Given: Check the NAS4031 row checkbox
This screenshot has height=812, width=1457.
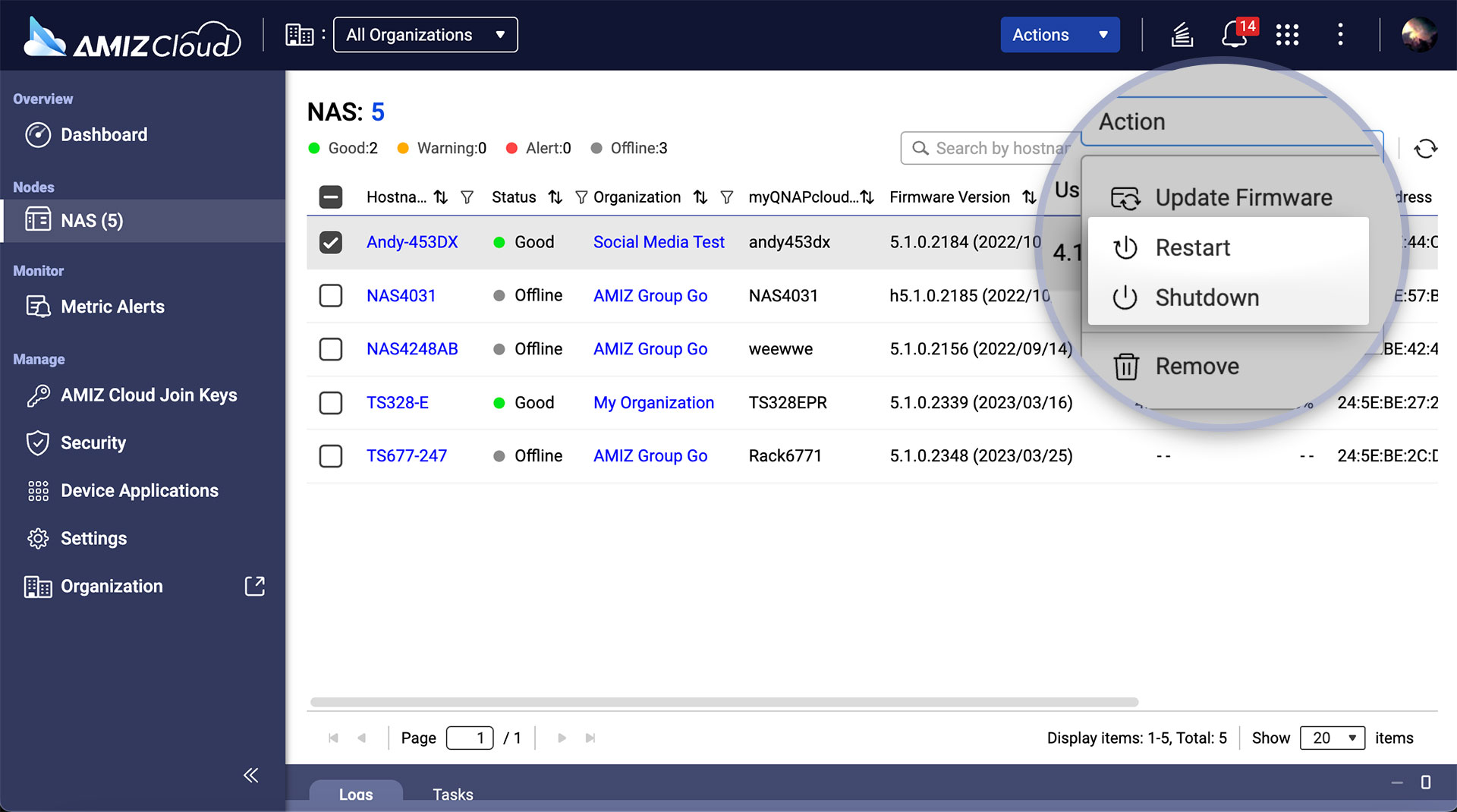Looking at the screenshot, I should (x=330, y=296).
